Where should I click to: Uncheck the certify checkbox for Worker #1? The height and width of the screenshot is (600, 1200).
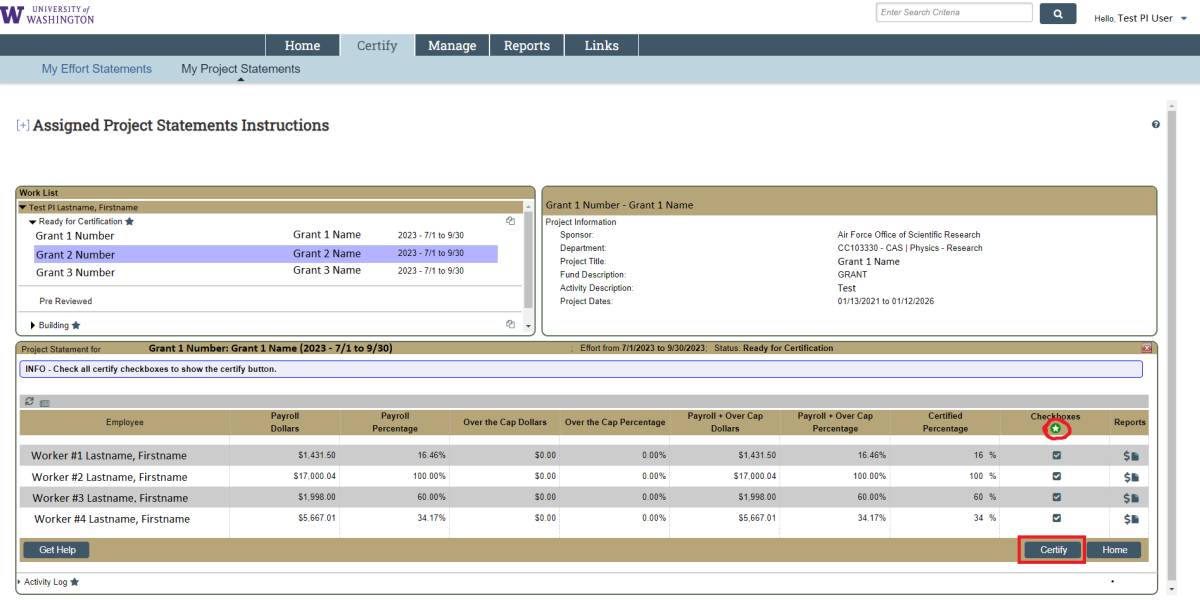point(1056,455)
